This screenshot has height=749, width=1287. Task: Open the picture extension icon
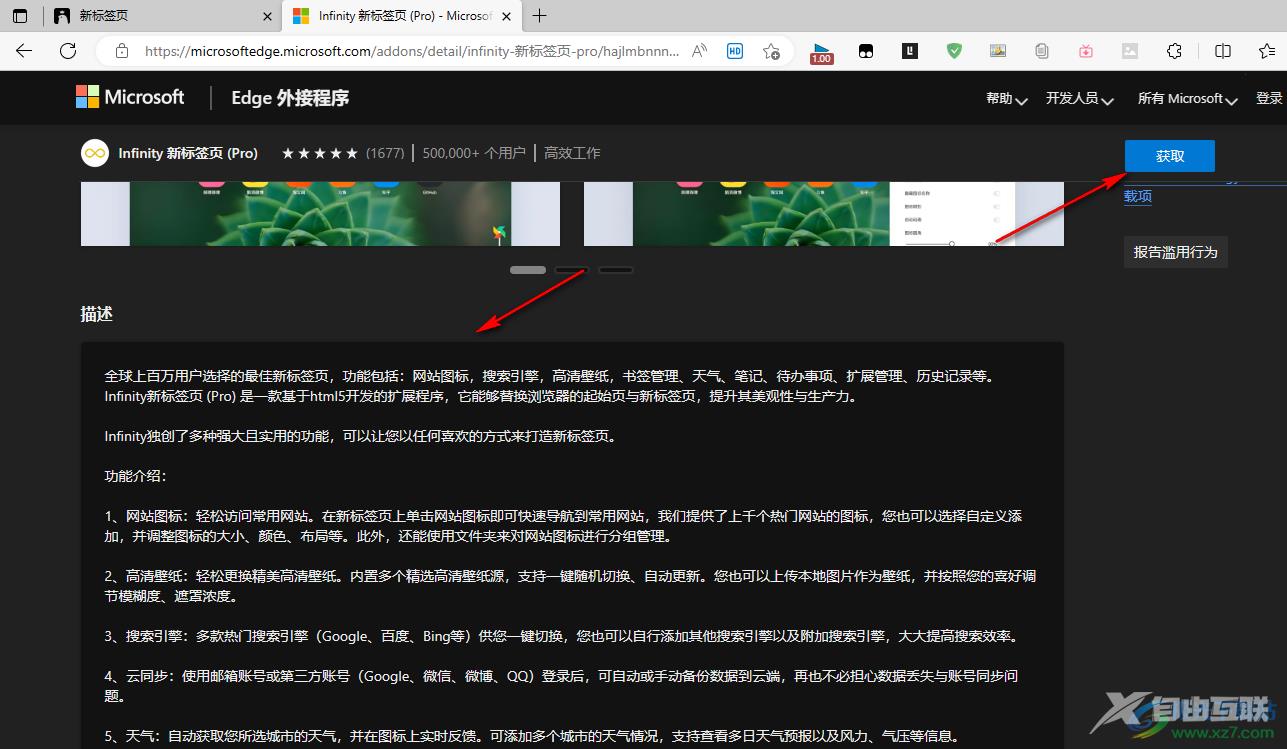click(998, 51)
